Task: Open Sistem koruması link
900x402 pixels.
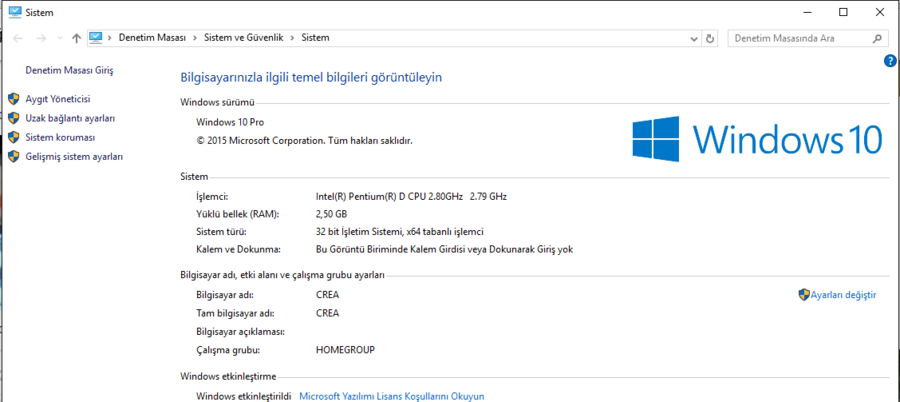Action: (x=60, y=137)
